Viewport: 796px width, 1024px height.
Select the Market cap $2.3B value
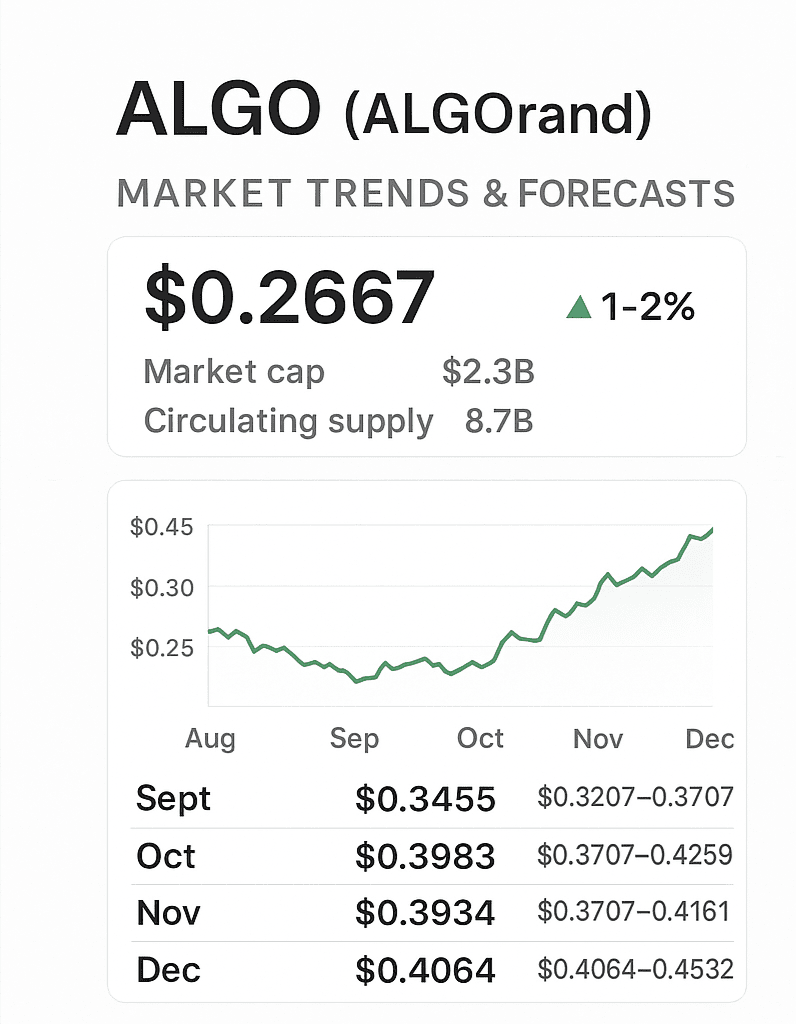pyautogui.click(x=488, y=373)
